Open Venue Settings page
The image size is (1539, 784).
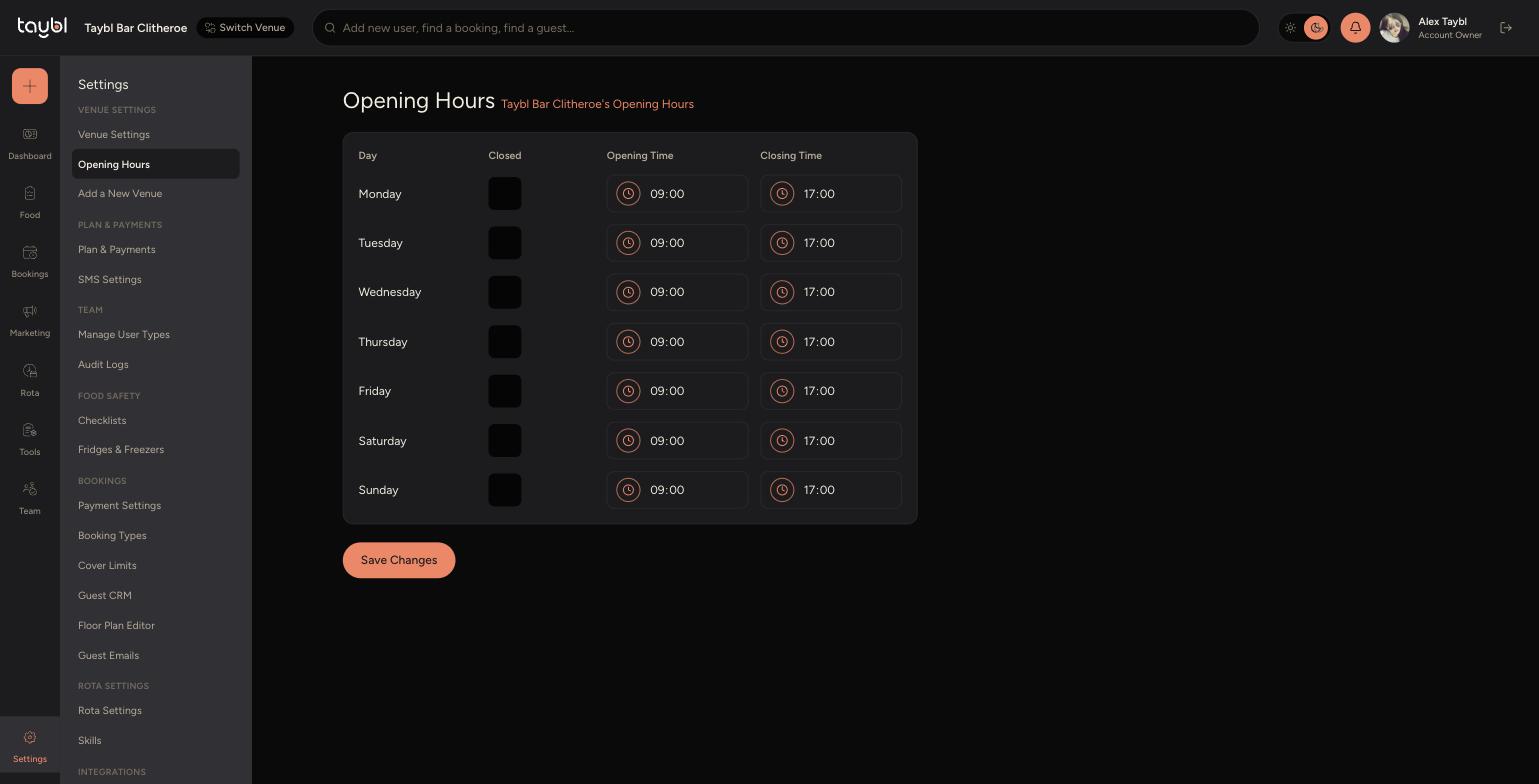pos(114,134)
